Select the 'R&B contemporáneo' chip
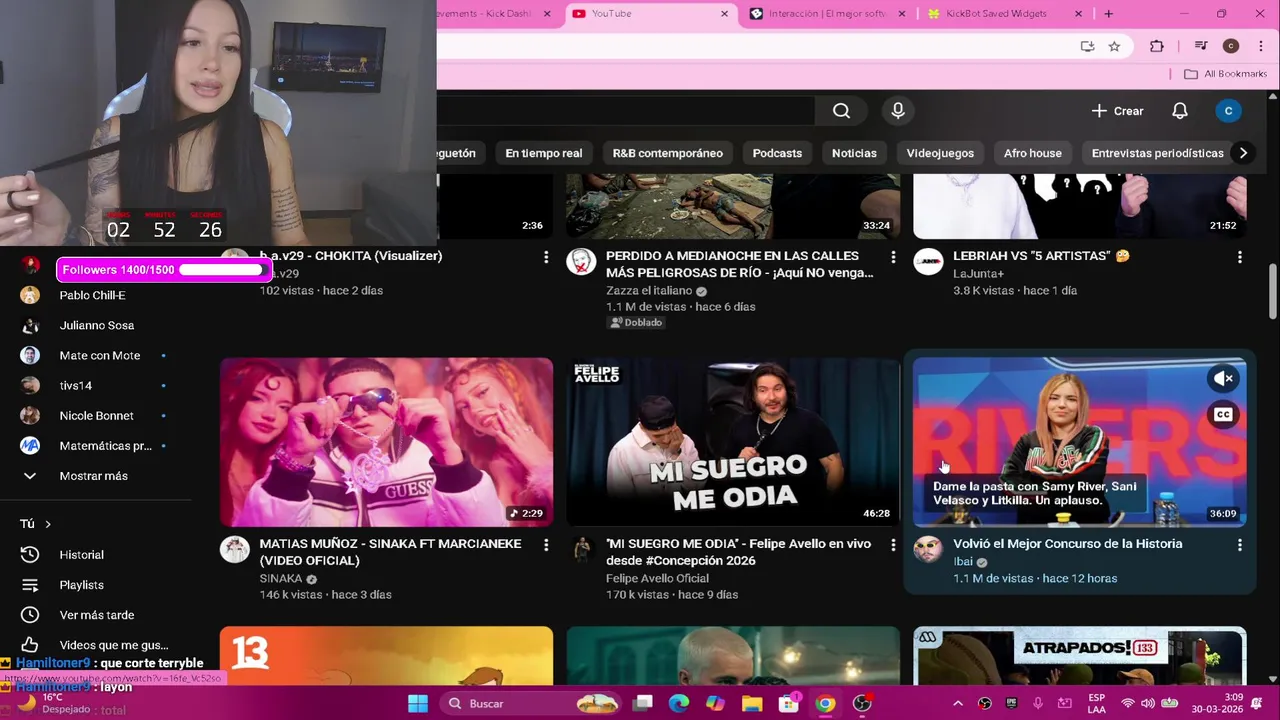 (667, 153)
